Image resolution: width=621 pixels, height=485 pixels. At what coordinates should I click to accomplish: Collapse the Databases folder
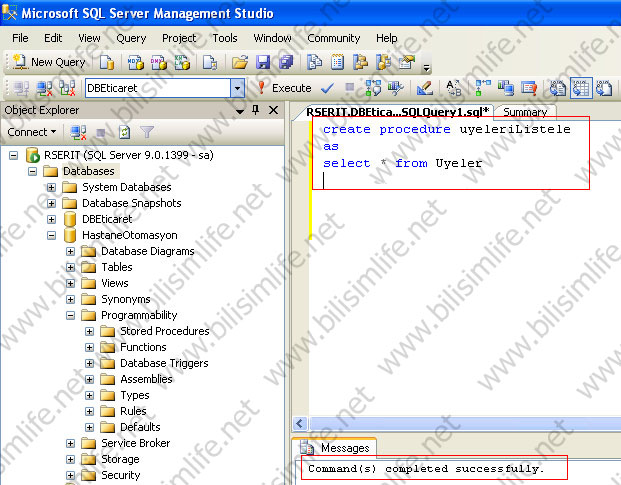pos(32,171)
